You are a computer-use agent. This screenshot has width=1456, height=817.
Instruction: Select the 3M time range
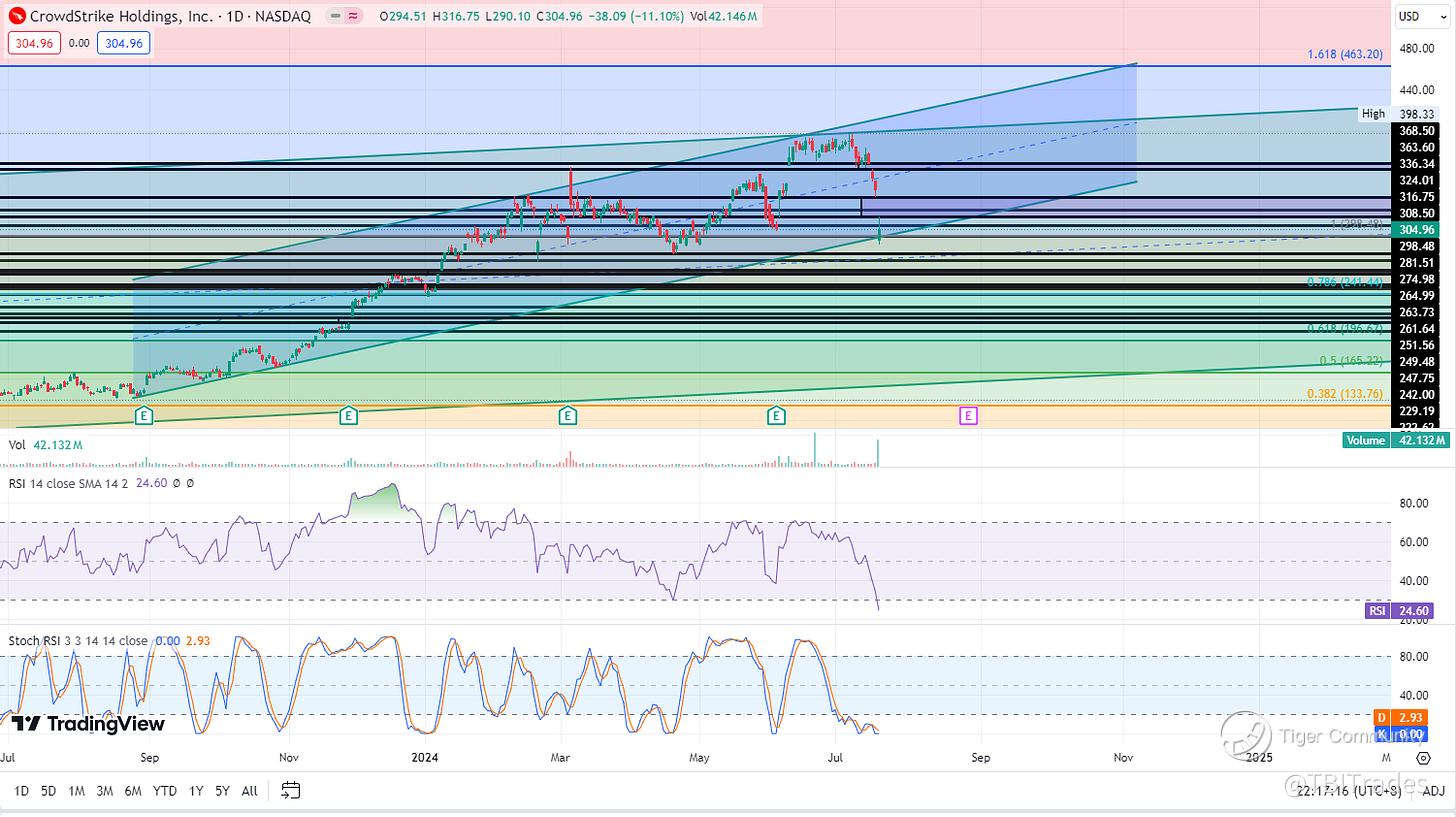click(104, 791)
